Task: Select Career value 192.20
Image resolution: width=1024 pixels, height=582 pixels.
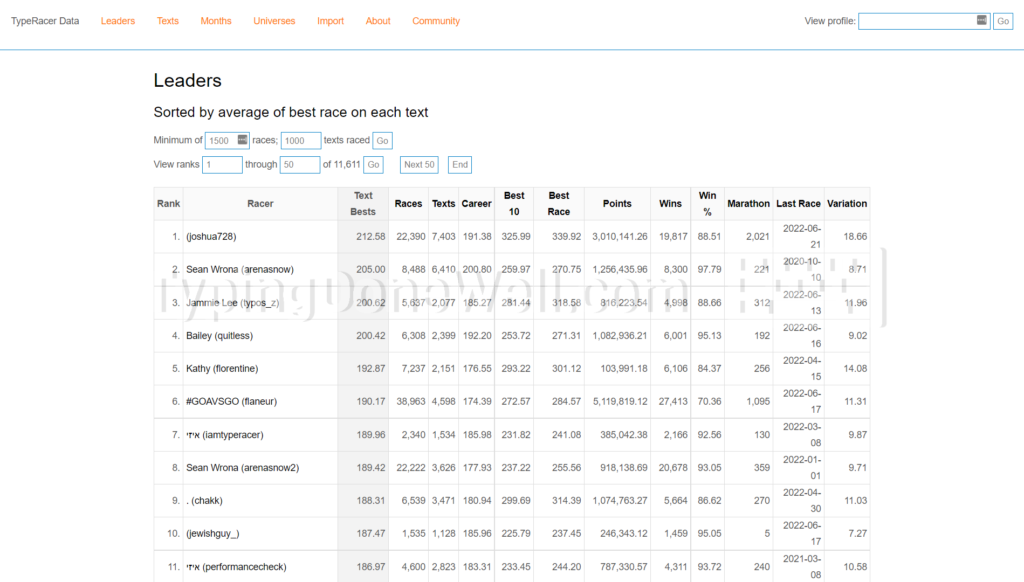Action: pos(477,336)
